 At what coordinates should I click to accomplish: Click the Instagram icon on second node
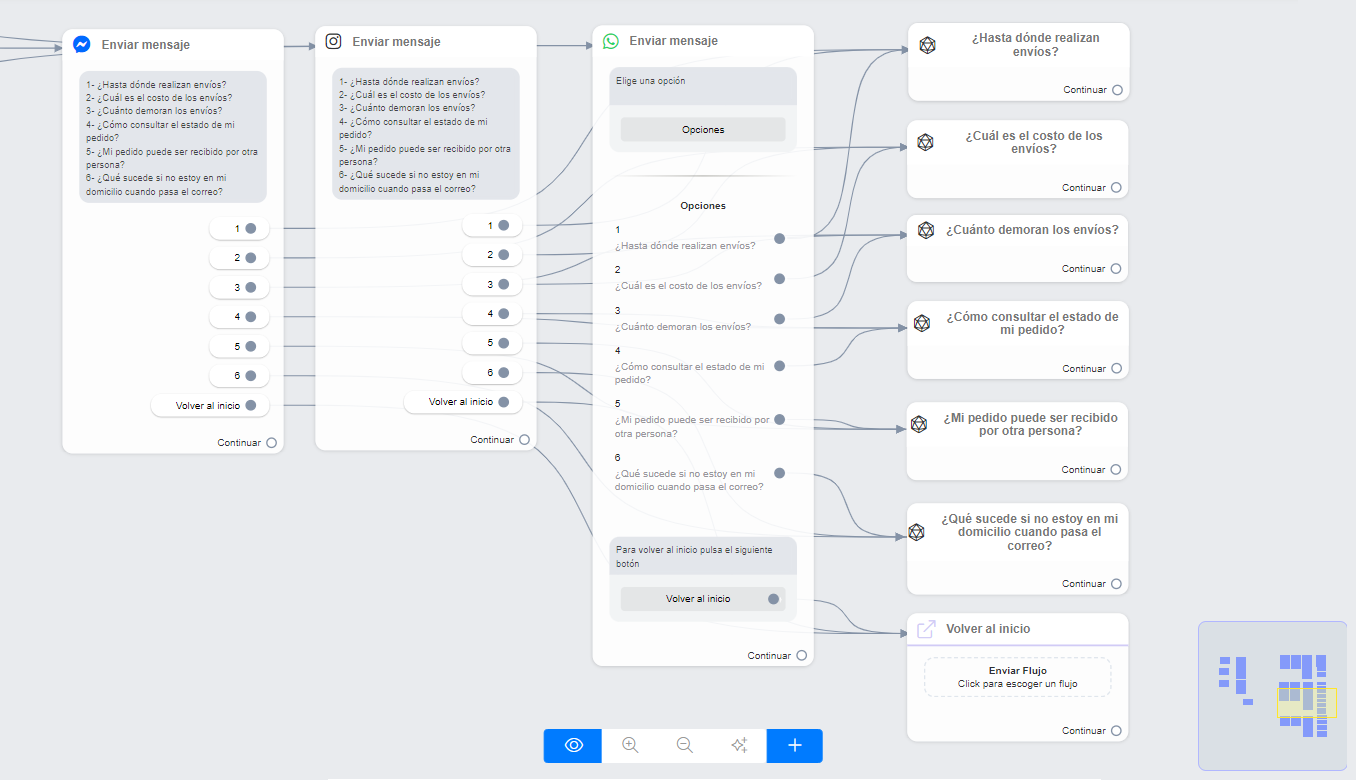(x=334, y=42)
